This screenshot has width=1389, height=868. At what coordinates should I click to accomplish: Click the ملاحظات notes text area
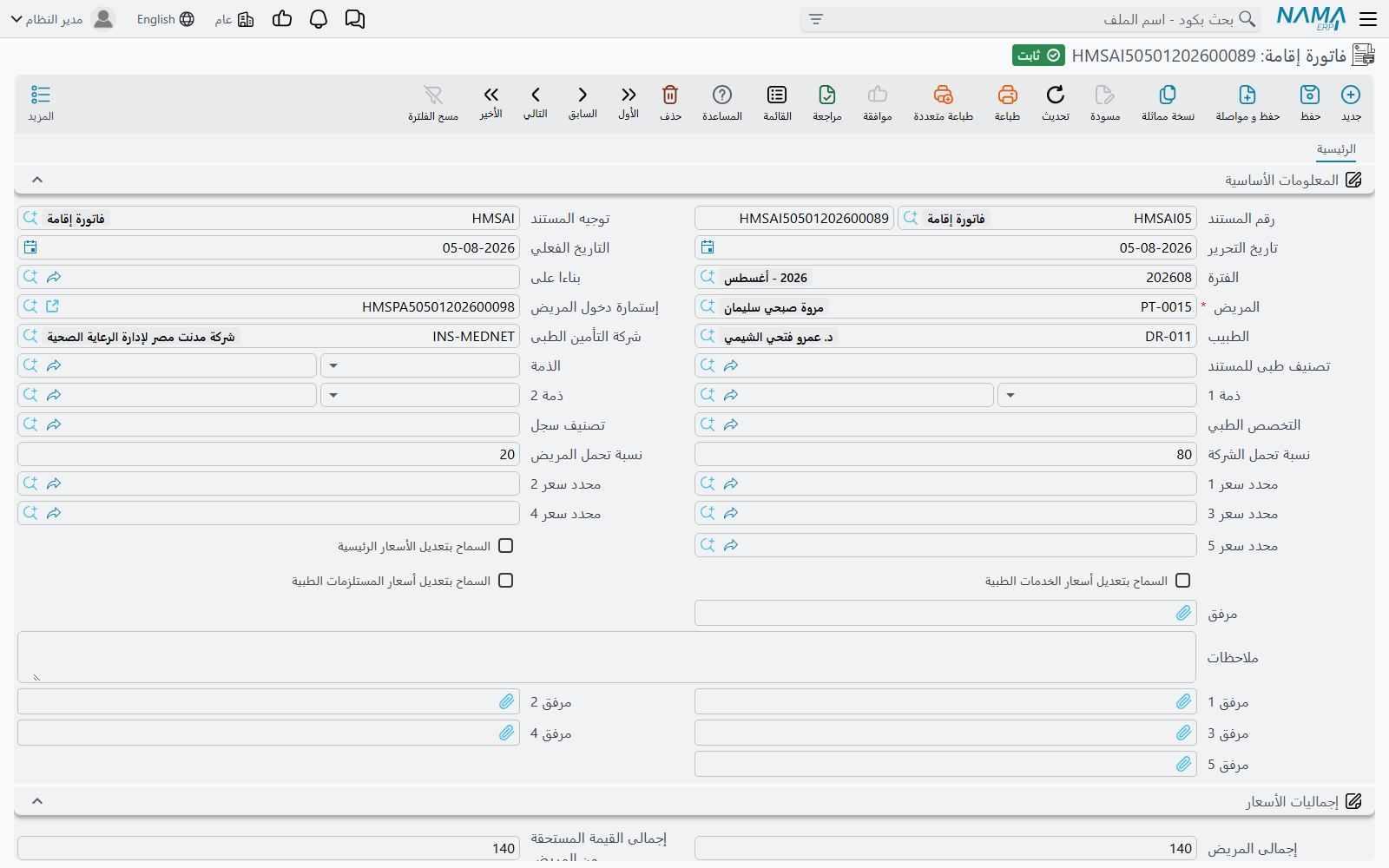[x=607, y=657]
